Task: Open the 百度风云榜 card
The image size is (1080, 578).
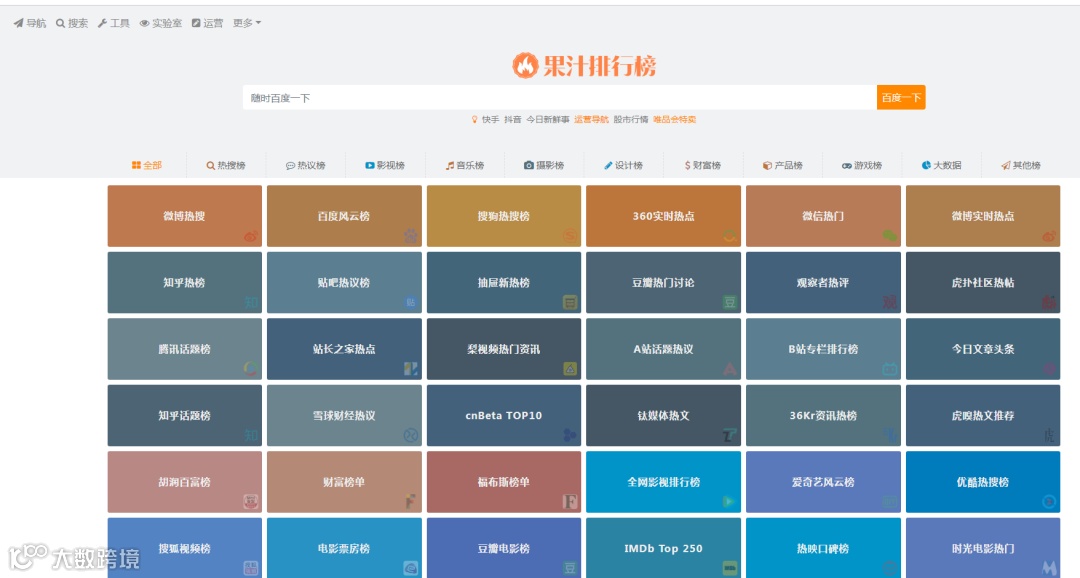Action: [x=344, y=216]
